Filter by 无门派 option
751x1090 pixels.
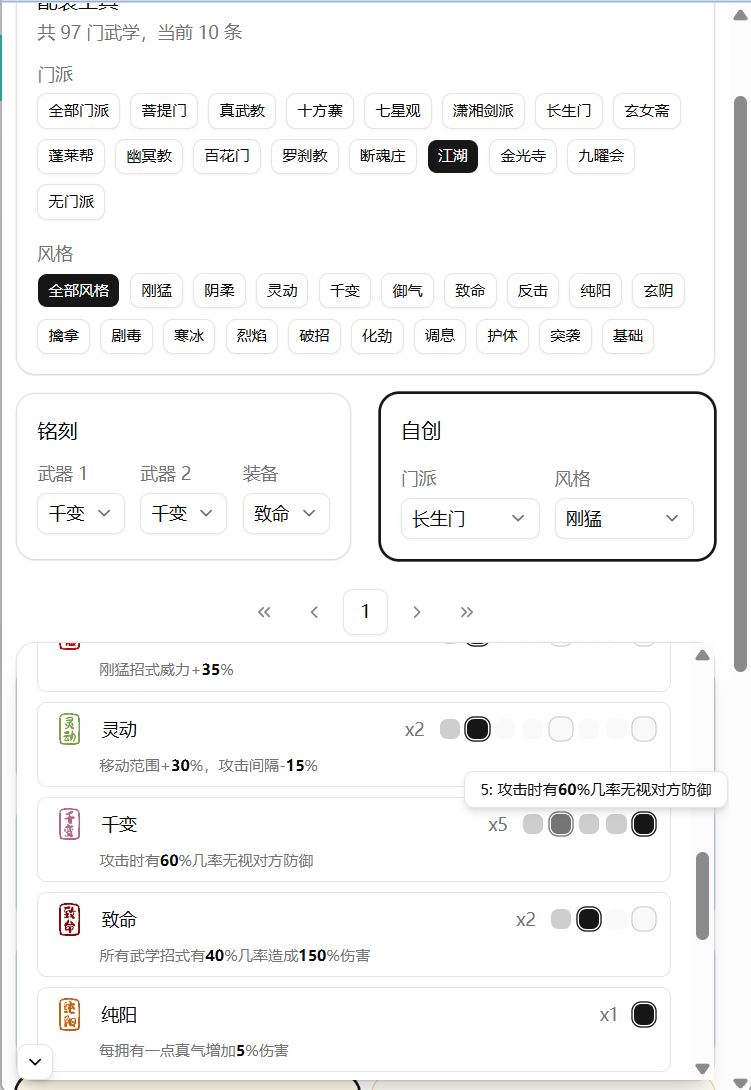71,202
